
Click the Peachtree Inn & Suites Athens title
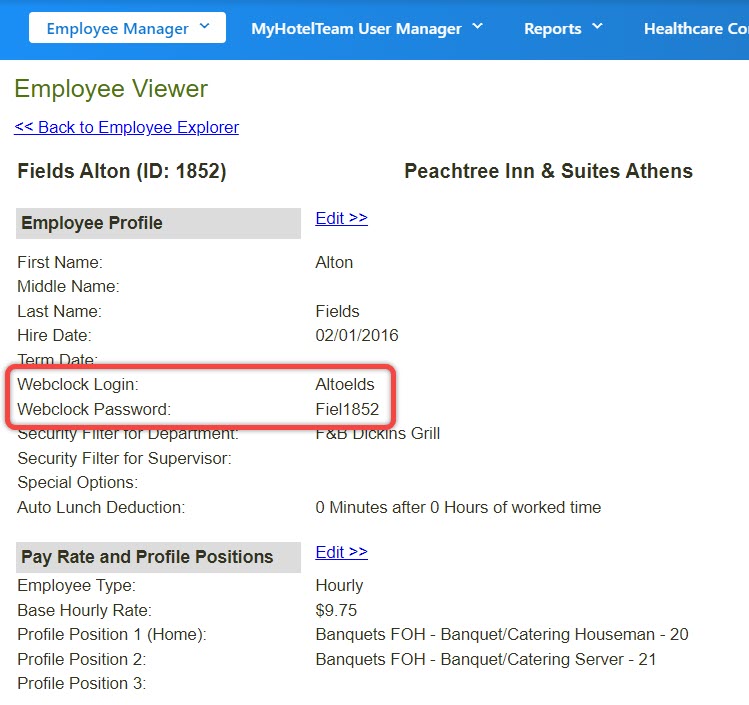[x=548, y=171]
